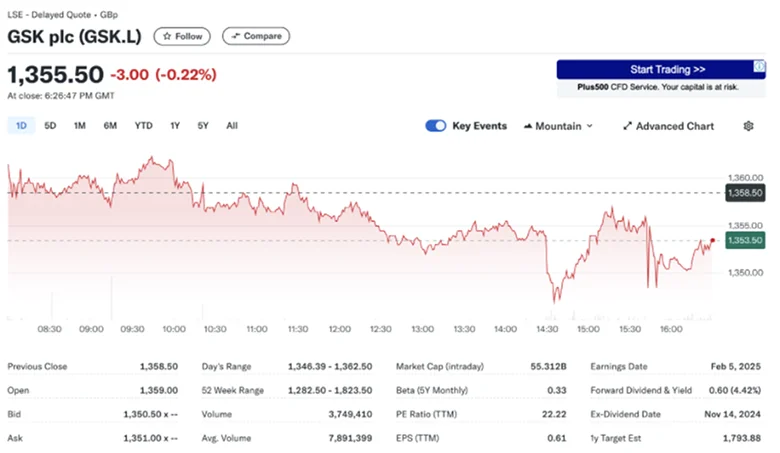
Task: Click 52 Week Range value
Action: (330, 390)
